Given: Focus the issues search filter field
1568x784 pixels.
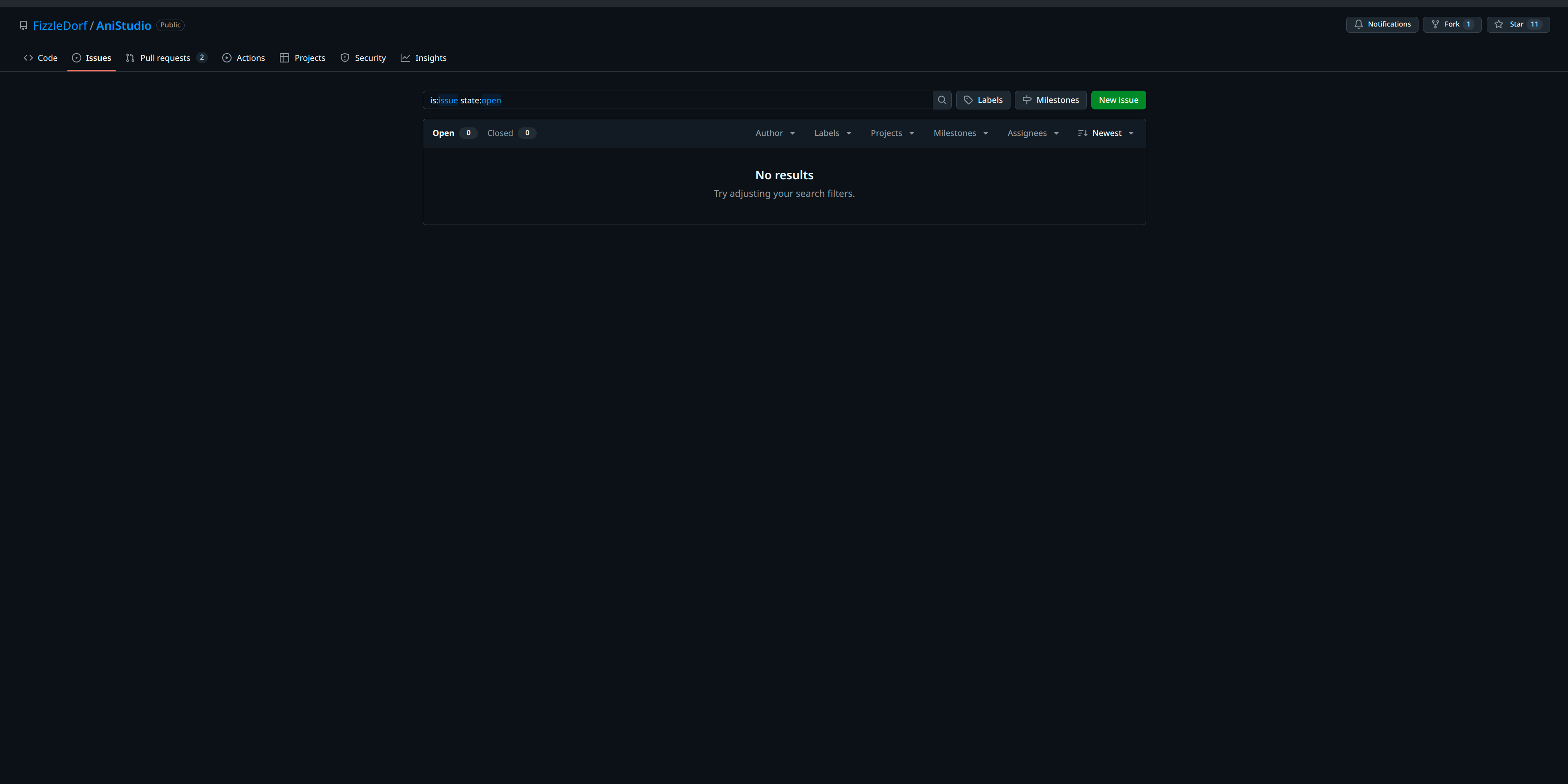Looking at the screenshot, I should pos(678,100).
